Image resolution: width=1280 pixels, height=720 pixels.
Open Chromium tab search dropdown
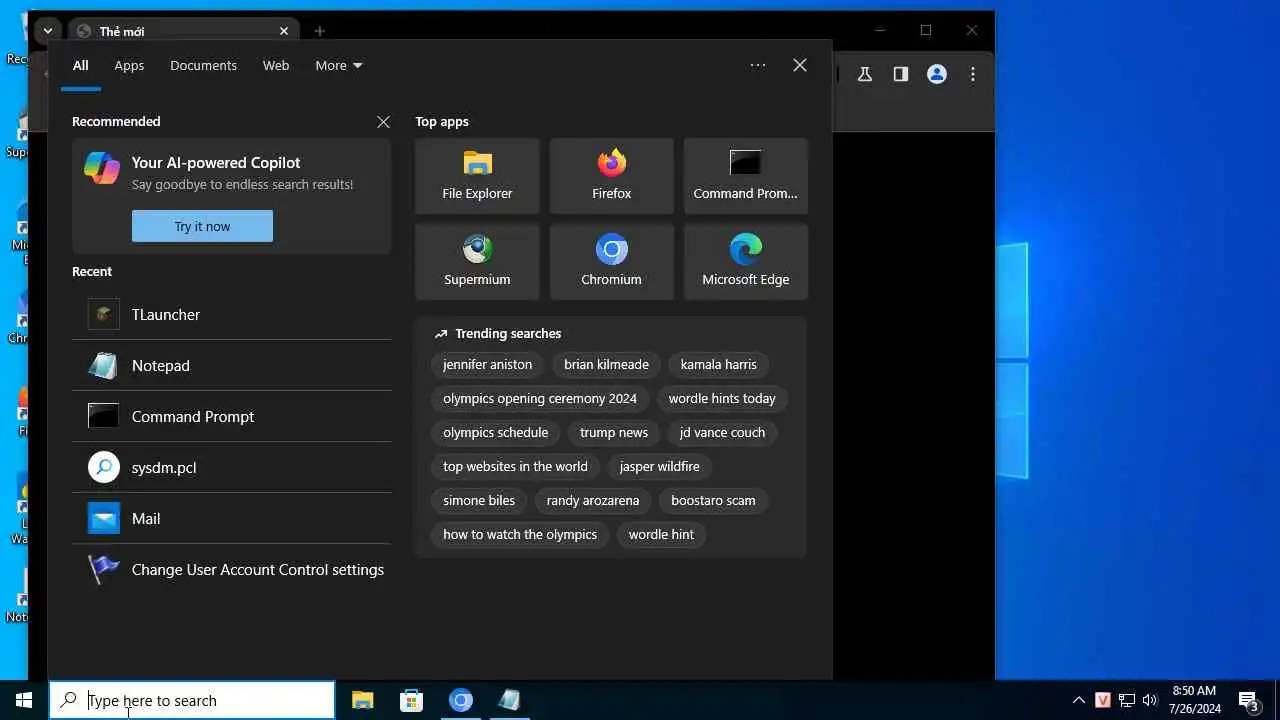click(47, 31)
